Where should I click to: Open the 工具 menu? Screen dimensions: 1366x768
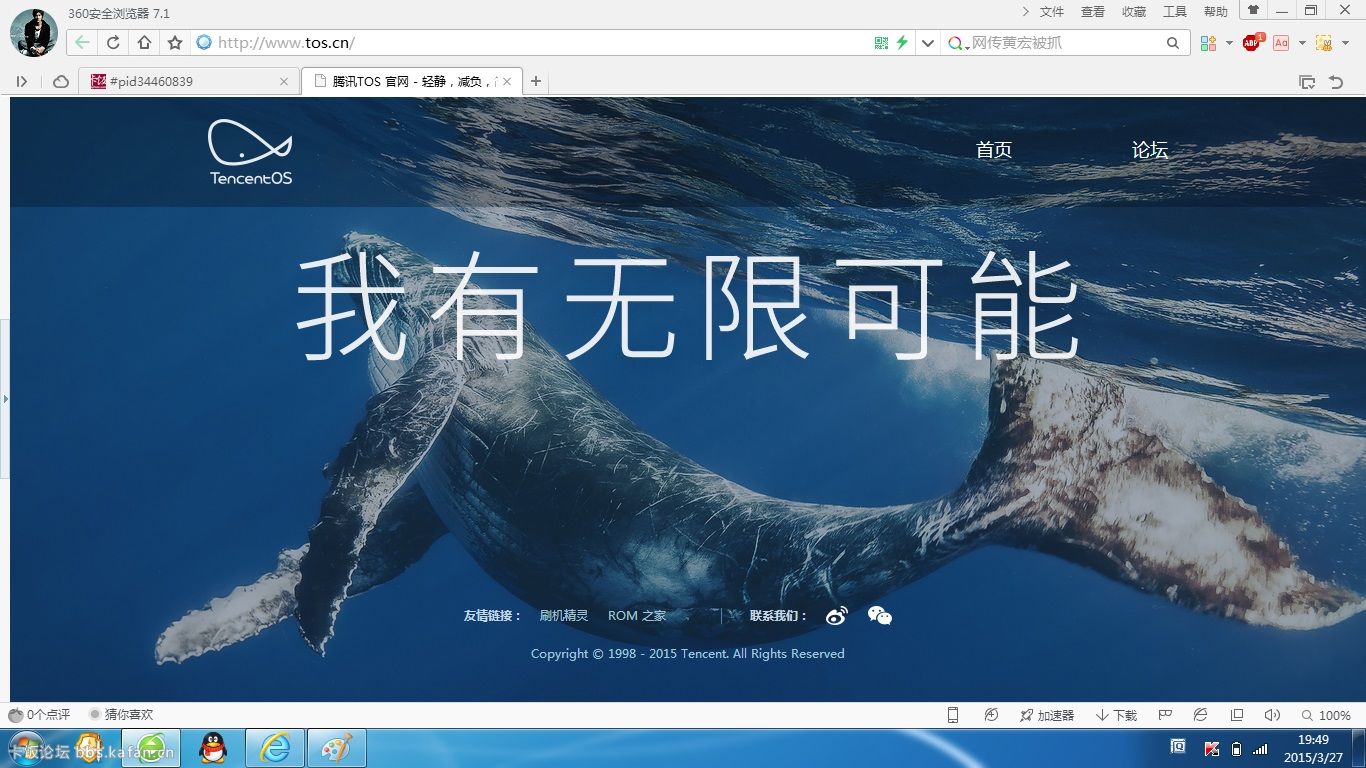(1174, 12)
